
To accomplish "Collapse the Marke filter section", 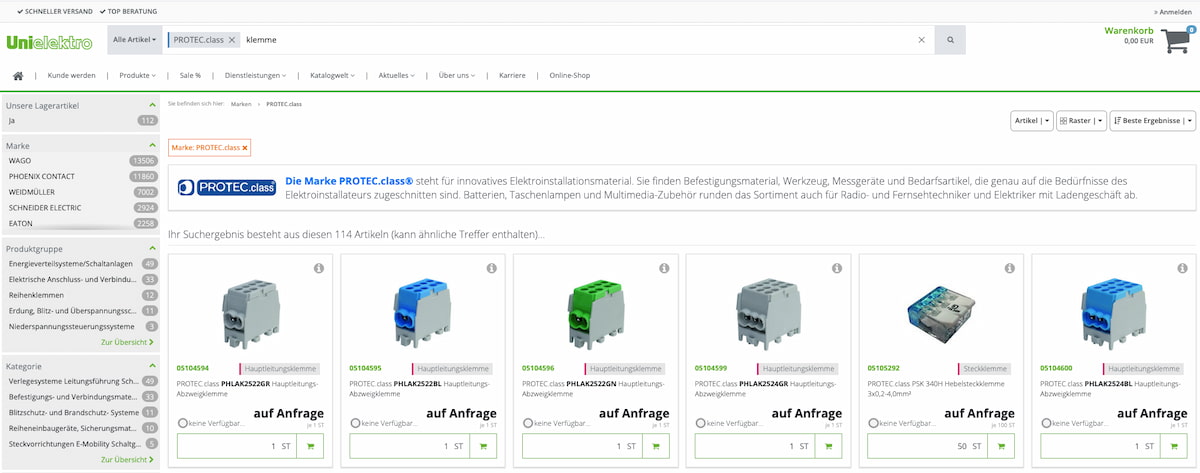I will point(152,145).
